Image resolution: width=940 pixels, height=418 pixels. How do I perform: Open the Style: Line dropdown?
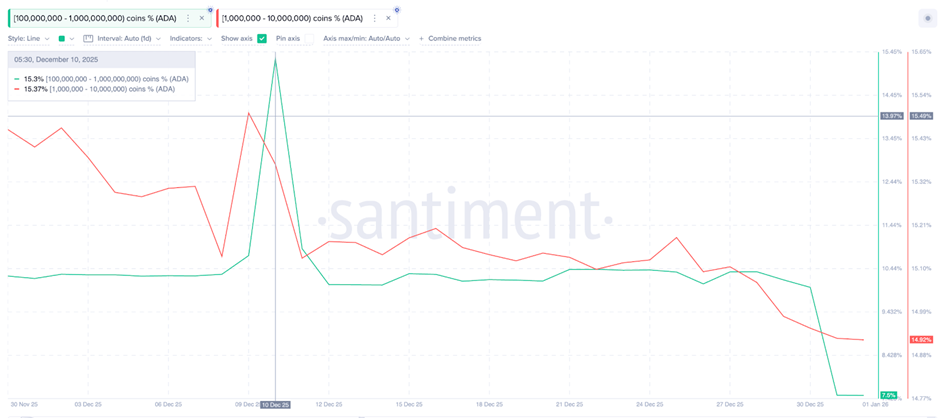click(28, 39)
